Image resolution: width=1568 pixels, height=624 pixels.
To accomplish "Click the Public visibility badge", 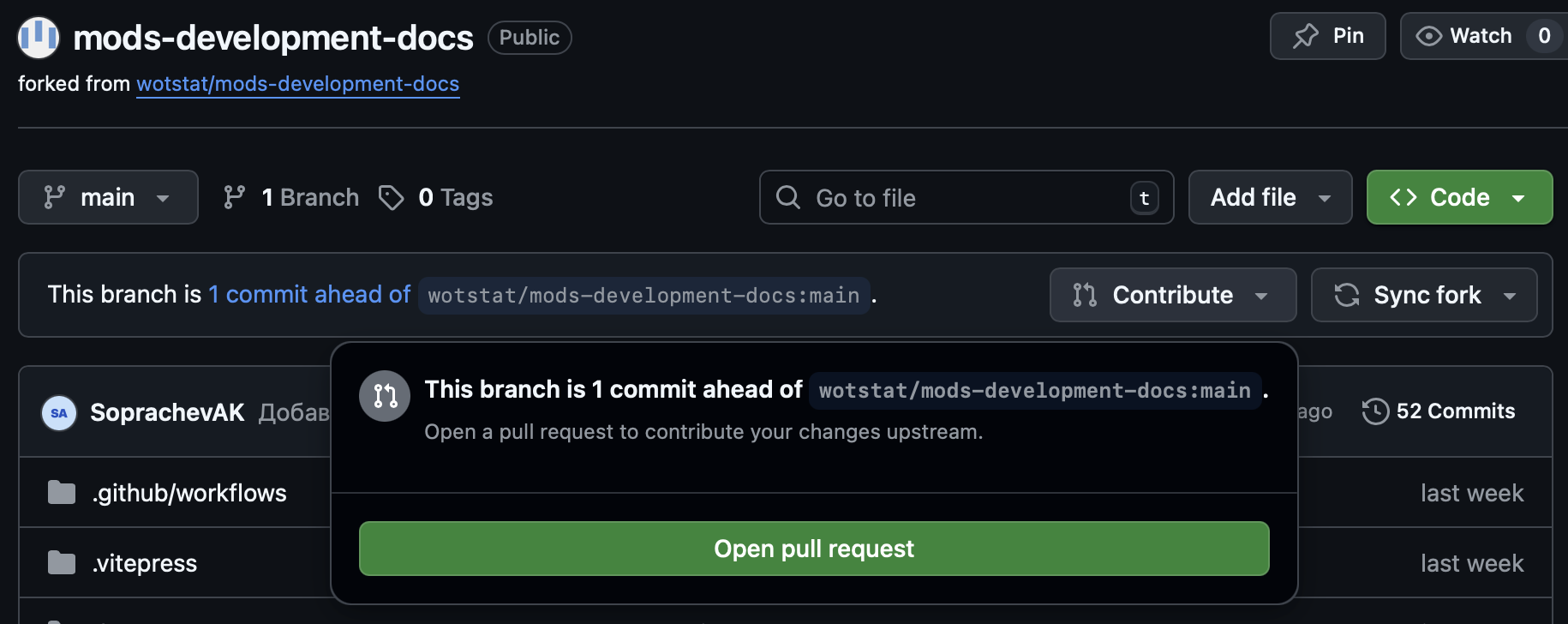I will click(530, 38).
